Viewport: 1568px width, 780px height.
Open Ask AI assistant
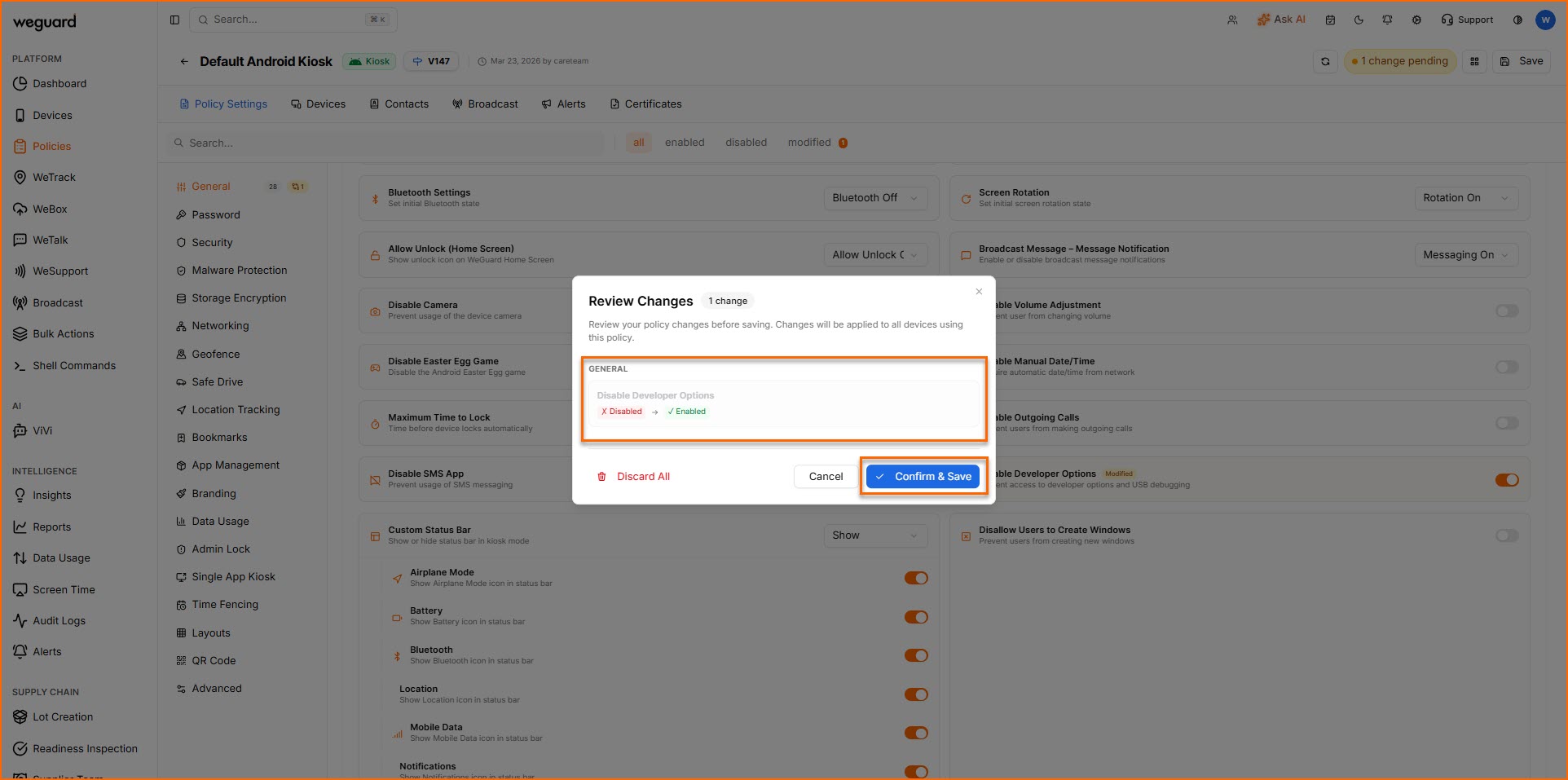[x=1281, y=20]
